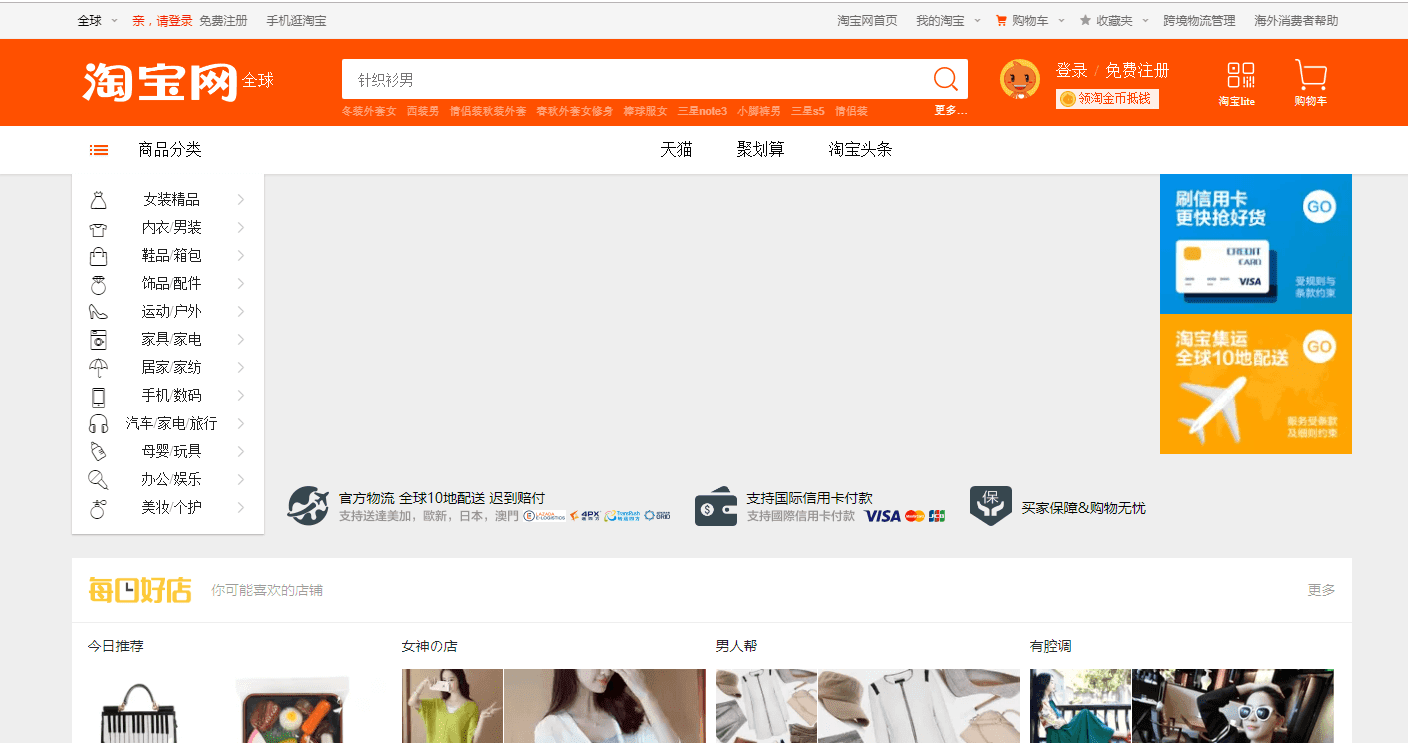Click the 每日好店 logo
The height and width of the screenshot is (743, 1408).
(140, 590)
